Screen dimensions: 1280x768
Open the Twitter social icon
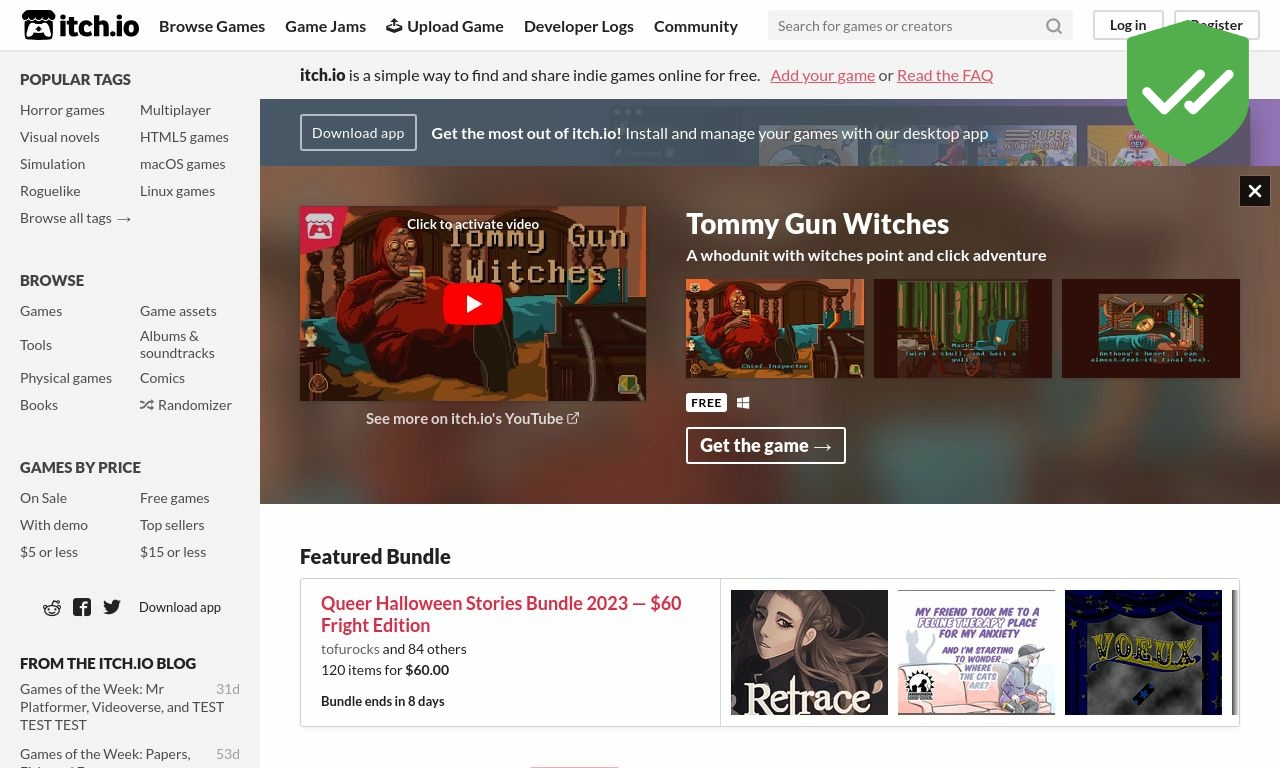112,607
